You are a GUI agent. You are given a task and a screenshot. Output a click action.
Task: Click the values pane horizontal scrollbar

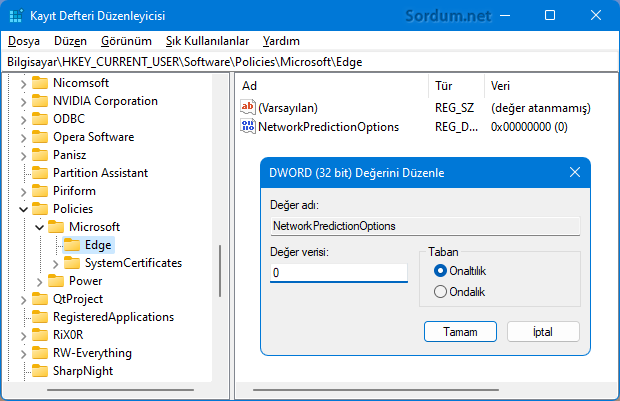(x=376, y=390)
